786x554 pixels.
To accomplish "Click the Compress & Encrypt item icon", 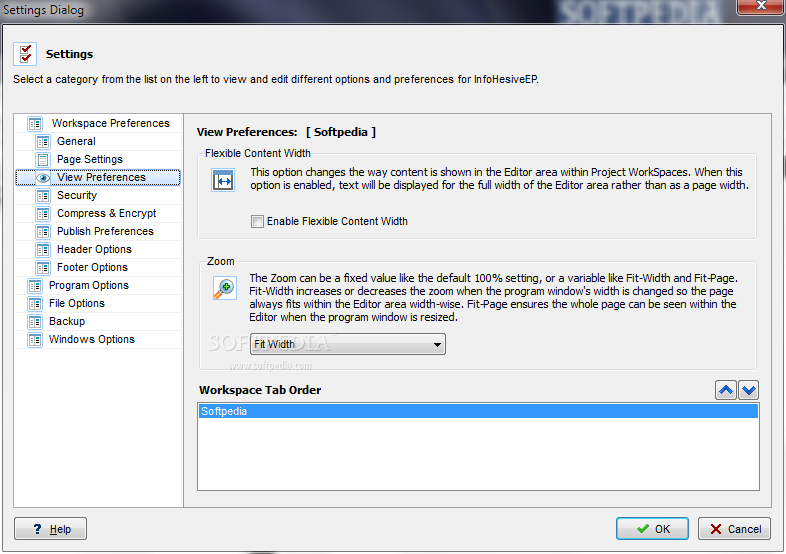I will pyautogui.click(x=43, y=214).
